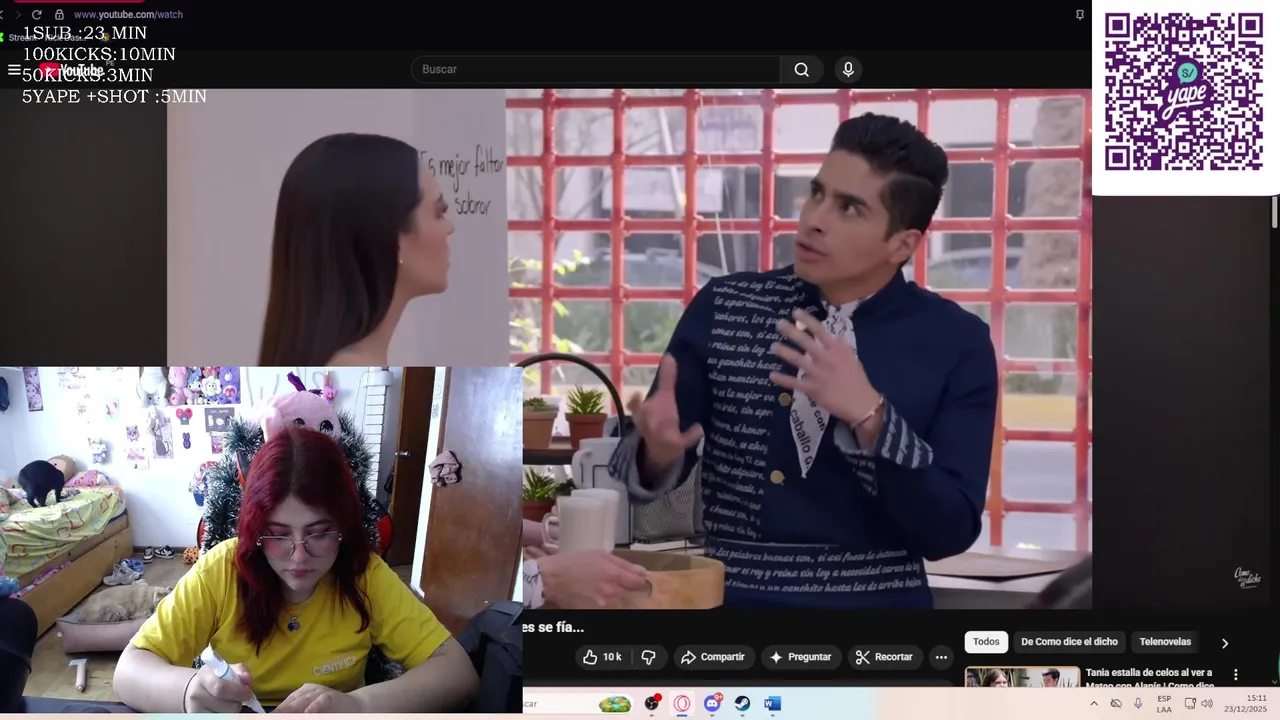The width and height of the screenshot is (1280, 720).
Task: Open volume speaker tray icon
Action: 1207,704
